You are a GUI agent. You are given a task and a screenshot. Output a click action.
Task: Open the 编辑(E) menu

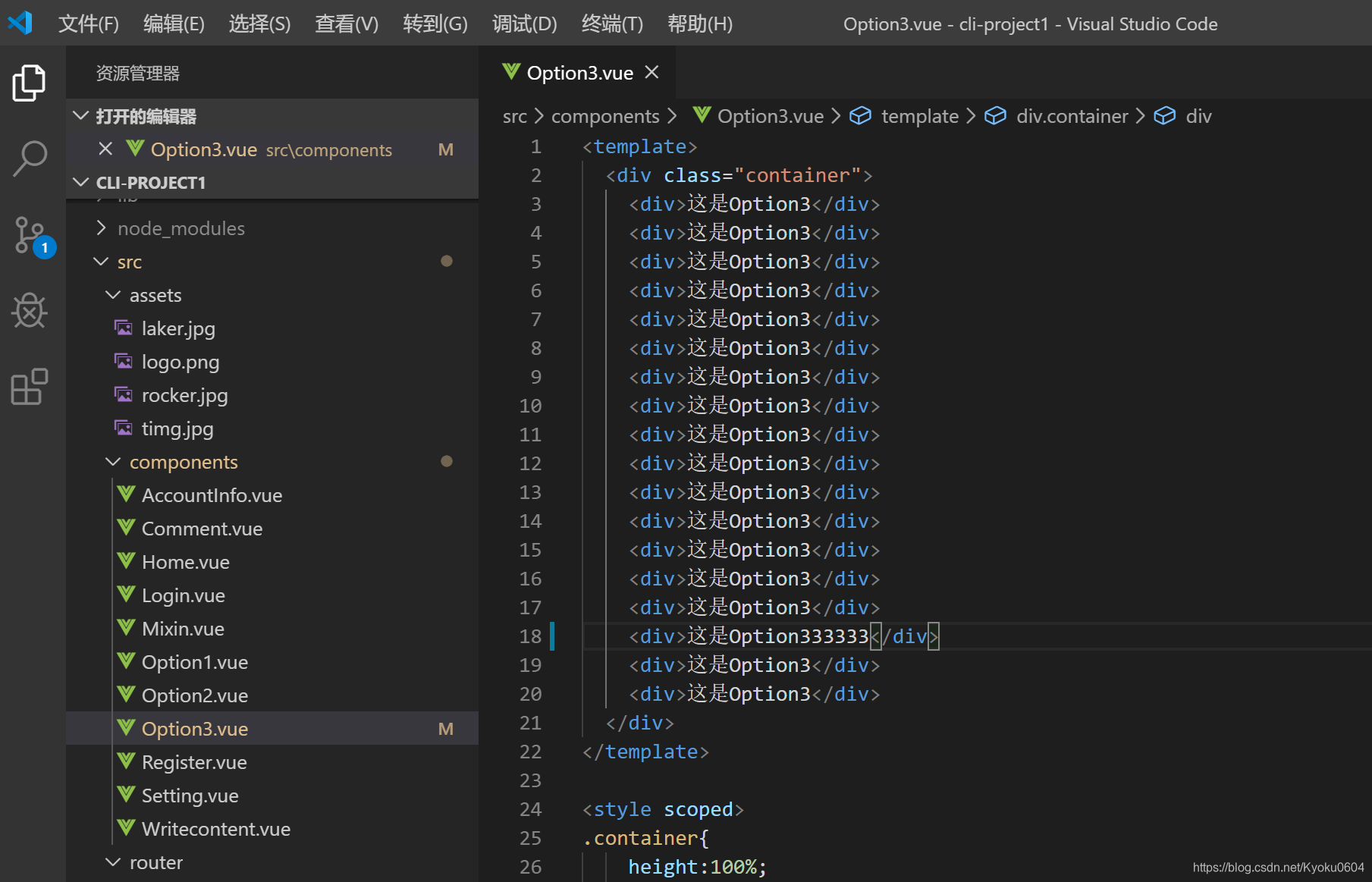point(174,24)
